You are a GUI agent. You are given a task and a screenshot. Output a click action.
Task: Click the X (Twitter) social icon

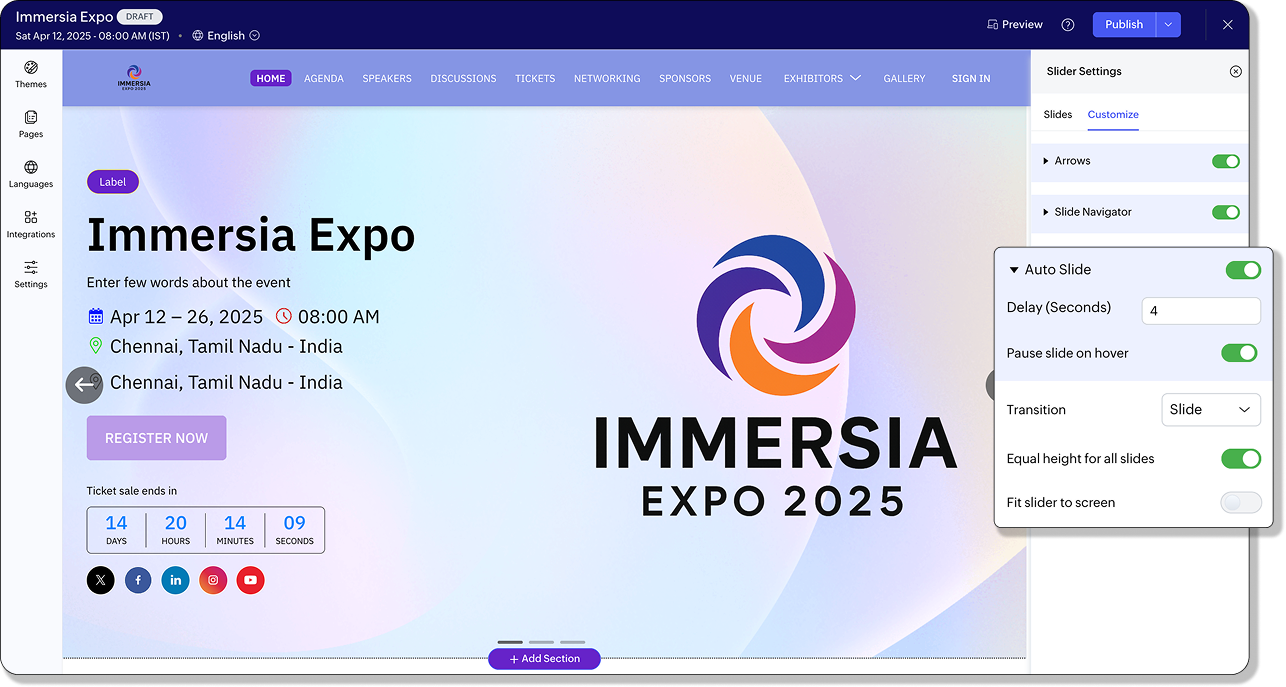coord(101,580)
